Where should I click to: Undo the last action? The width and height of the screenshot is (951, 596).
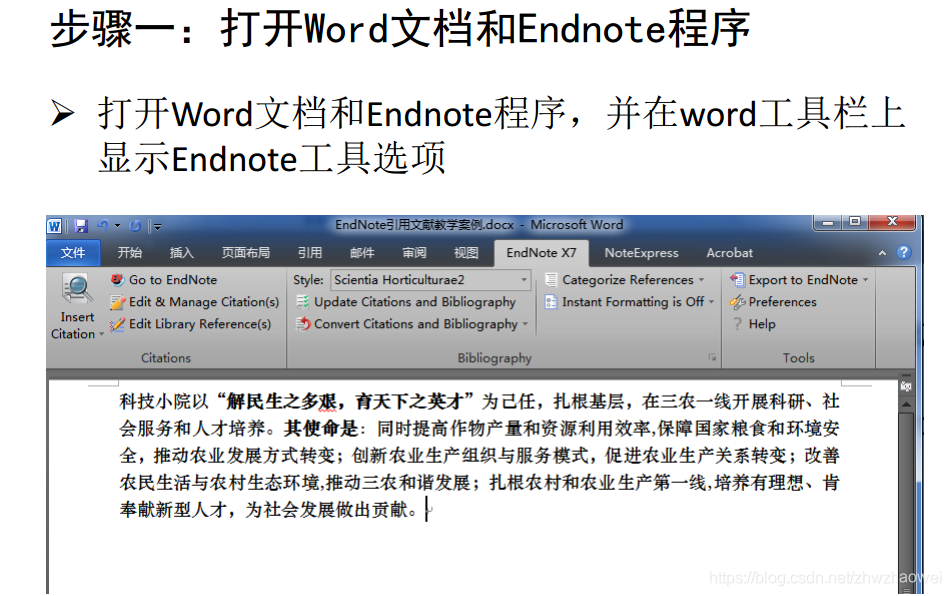click(x=102, y=226)
